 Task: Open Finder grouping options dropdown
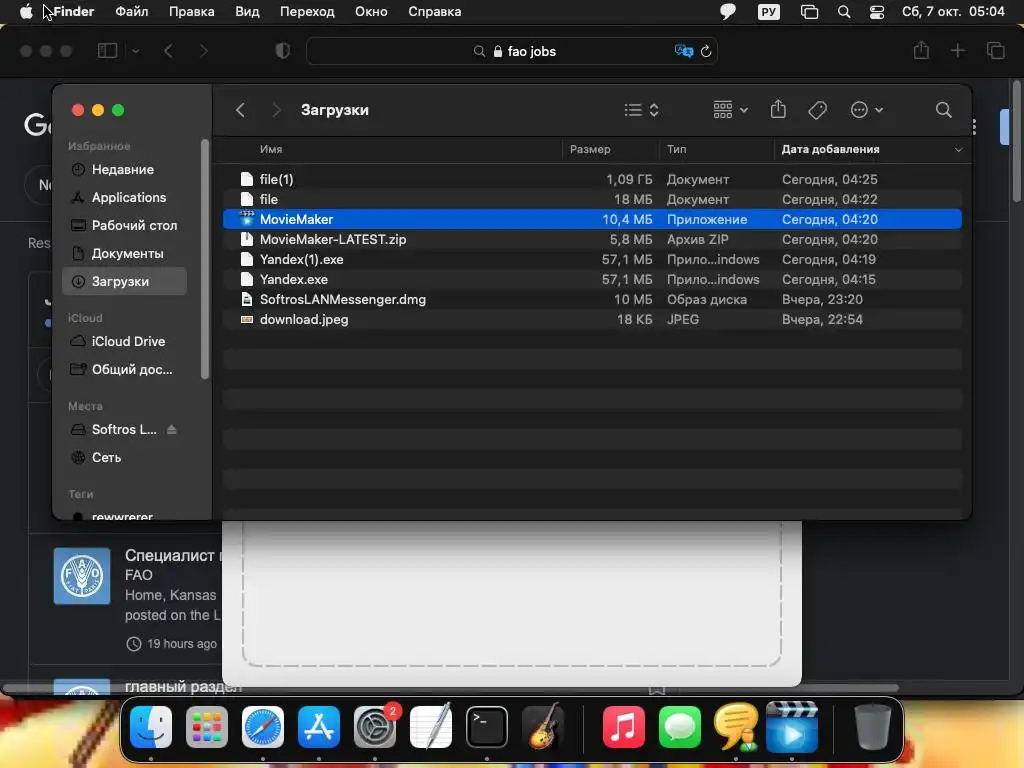pos(730,110)
